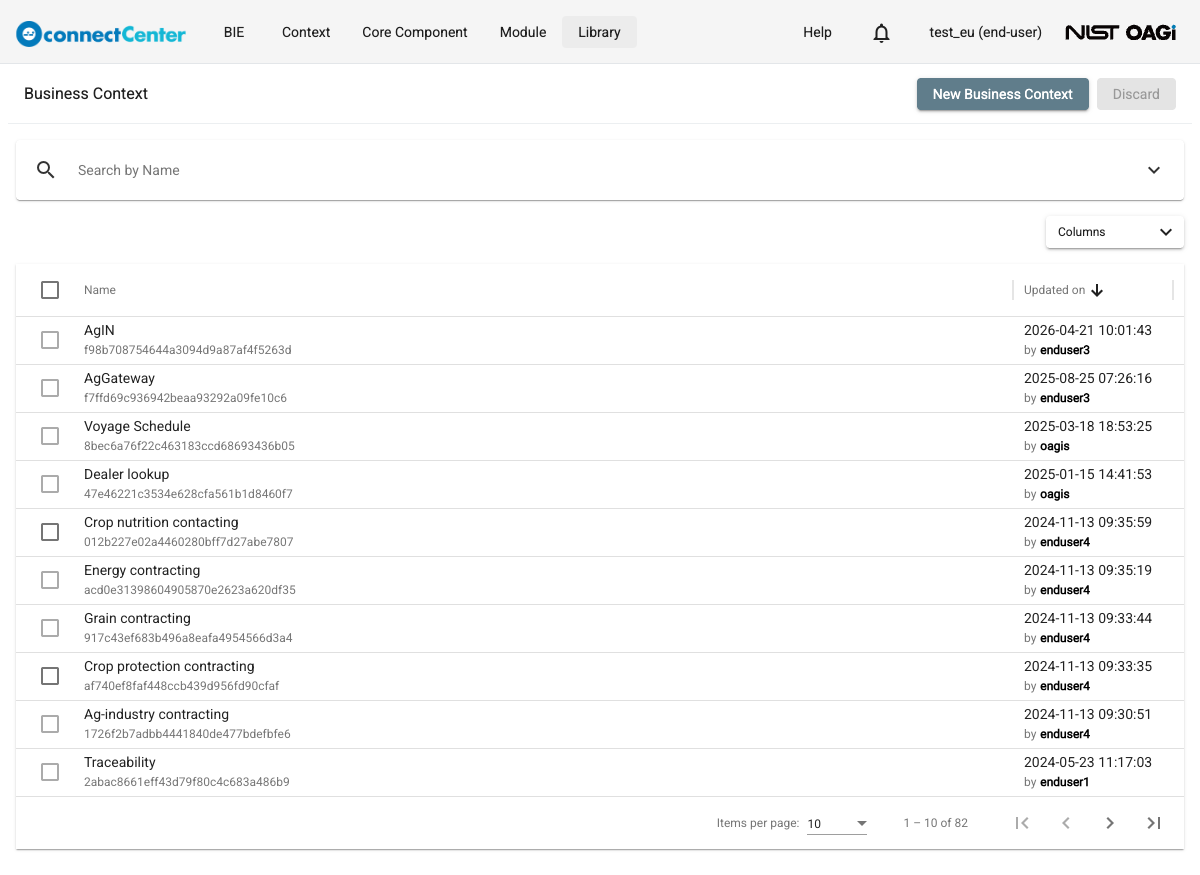
Task: Toggle the select-all checkbox in header
Action: tap(50, 290)
